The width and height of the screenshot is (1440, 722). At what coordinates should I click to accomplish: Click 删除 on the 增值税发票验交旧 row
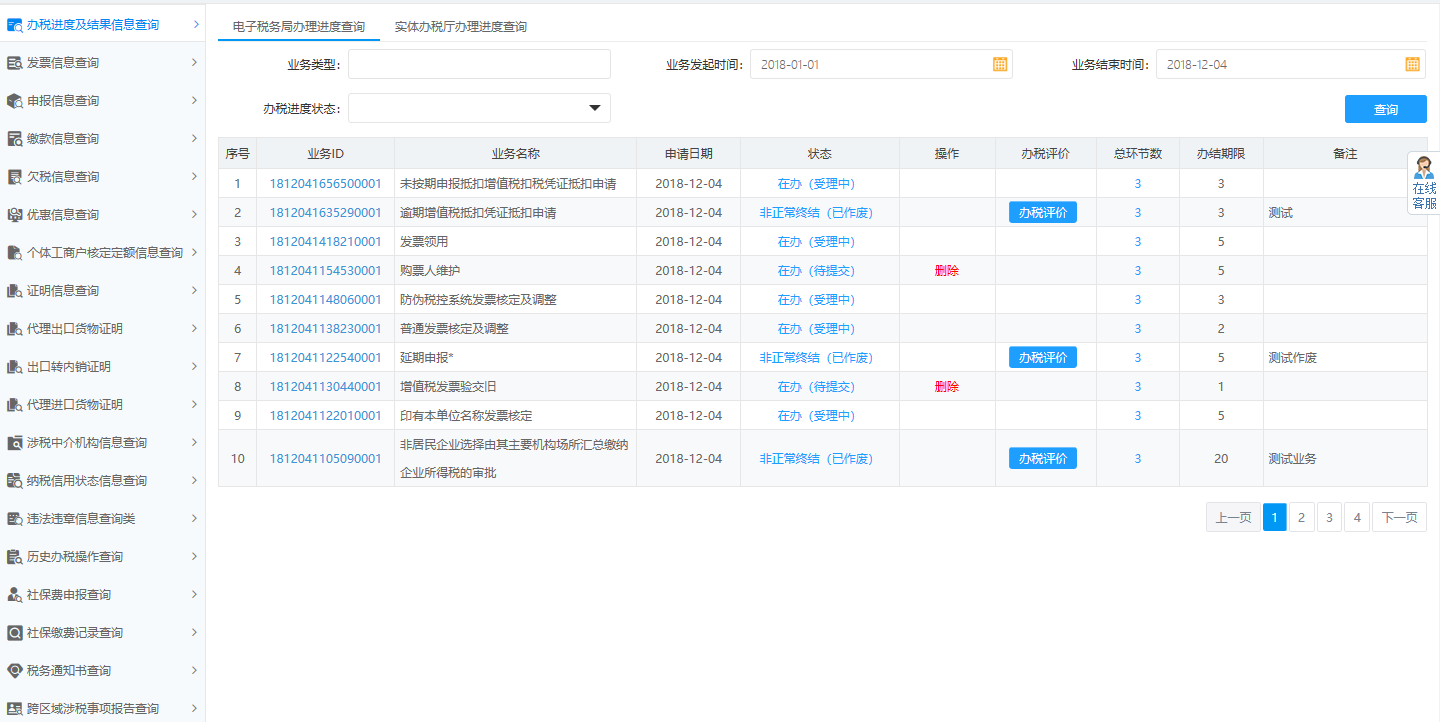pos(946,386)
